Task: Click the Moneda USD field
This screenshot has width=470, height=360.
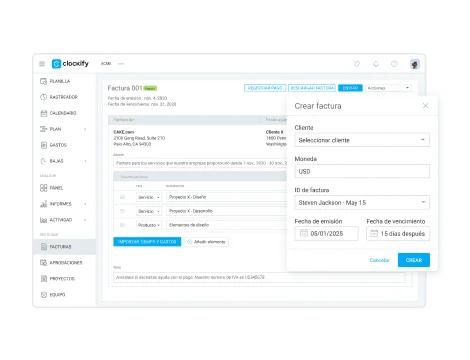Action: (x=362, y=171)
